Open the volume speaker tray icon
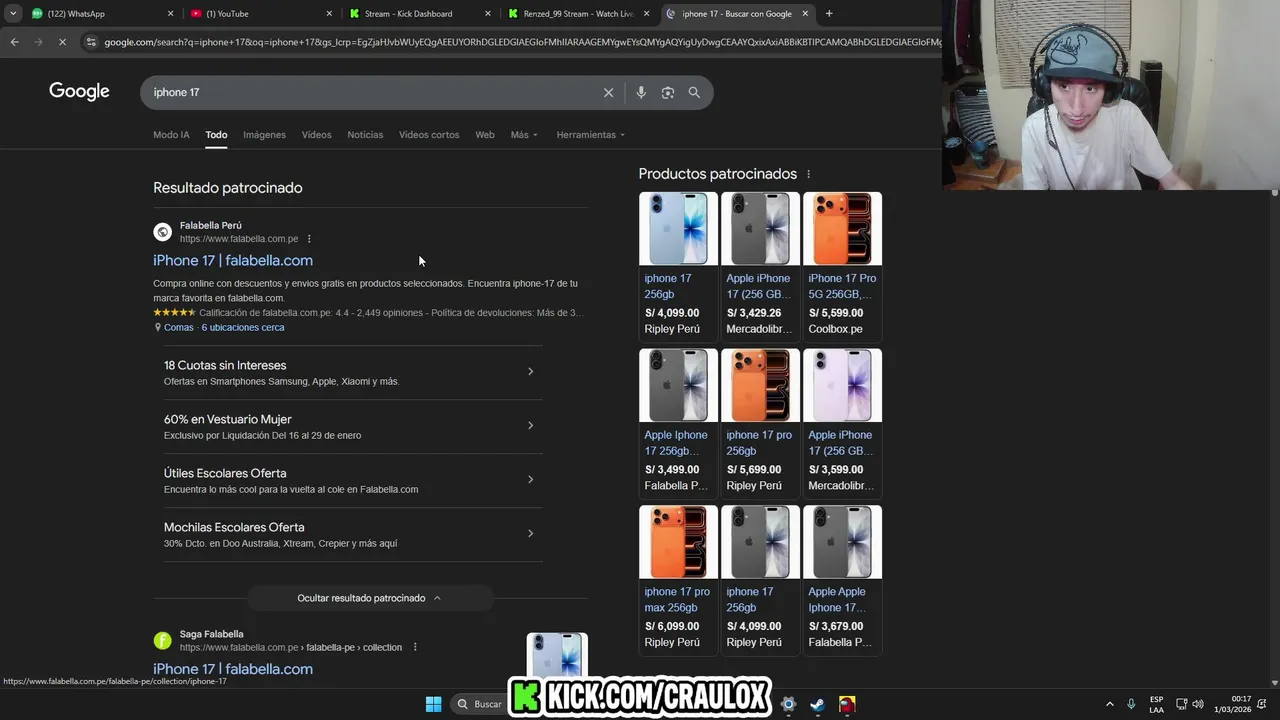This screenshot has height=720, width=1280. [1198, 704]
